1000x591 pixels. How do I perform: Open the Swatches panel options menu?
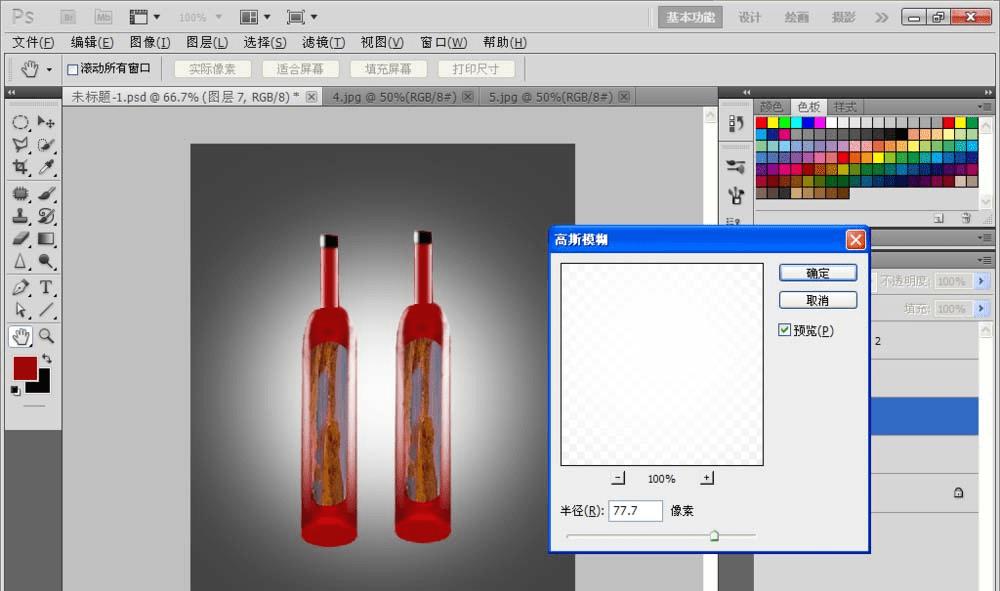pyautogui.click(x=984, y=106)
